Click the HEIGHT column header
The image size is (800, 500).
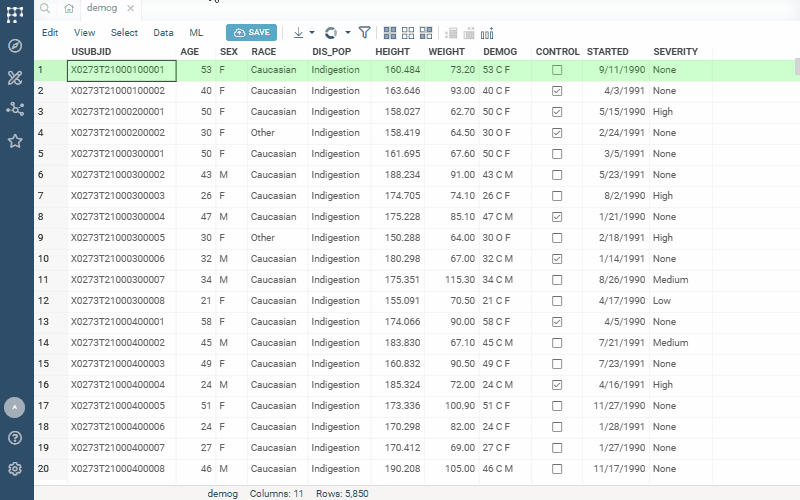click(x=392, y=52)
